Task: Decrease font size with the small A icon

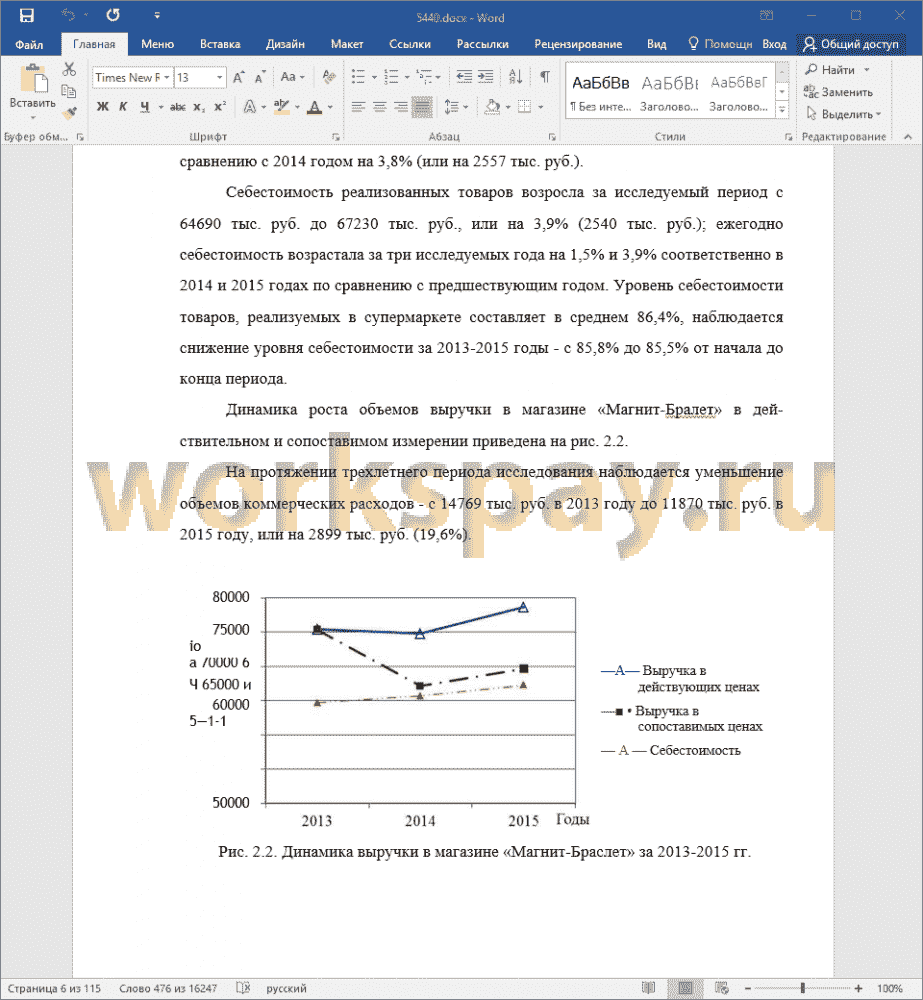Action: coord(260,78)
